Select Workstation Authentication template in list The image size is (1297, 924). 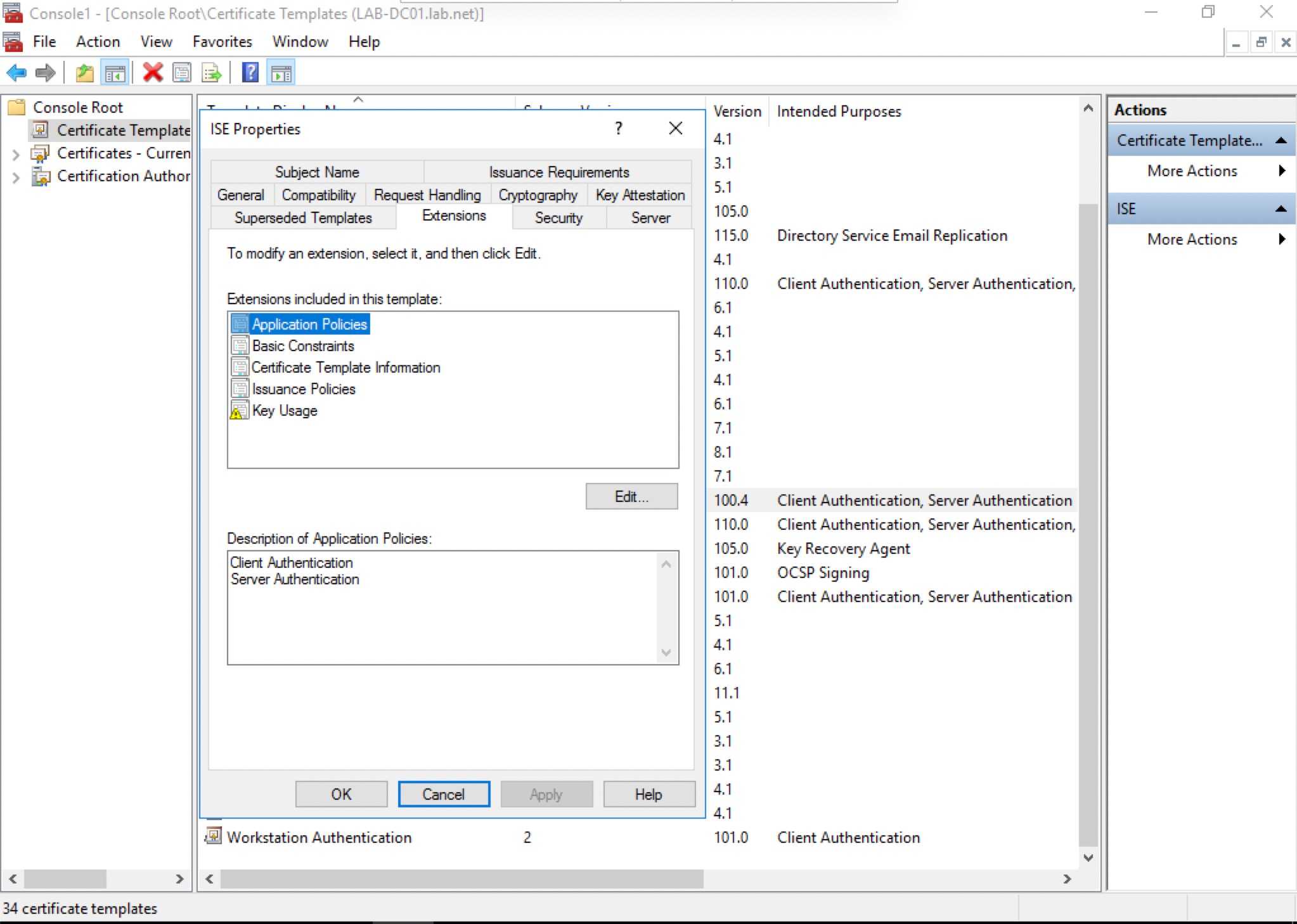point(320,836)
